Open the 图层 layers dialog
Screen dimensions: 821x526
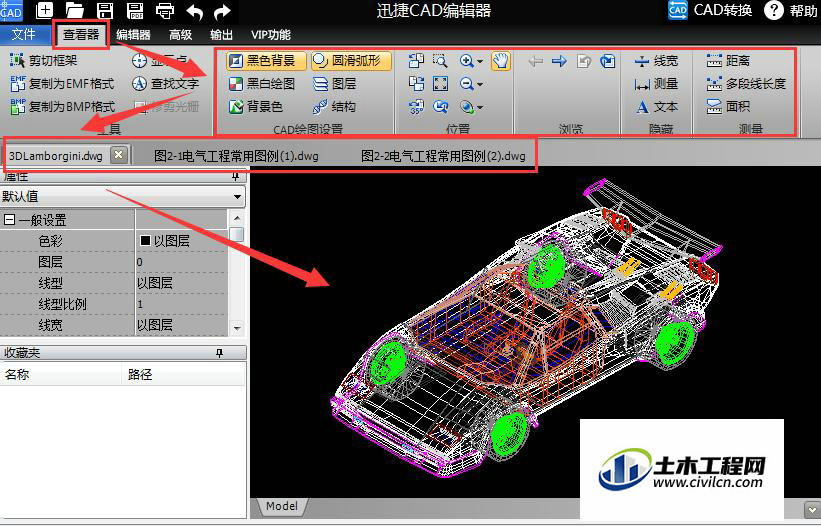(x=335, y=84)
